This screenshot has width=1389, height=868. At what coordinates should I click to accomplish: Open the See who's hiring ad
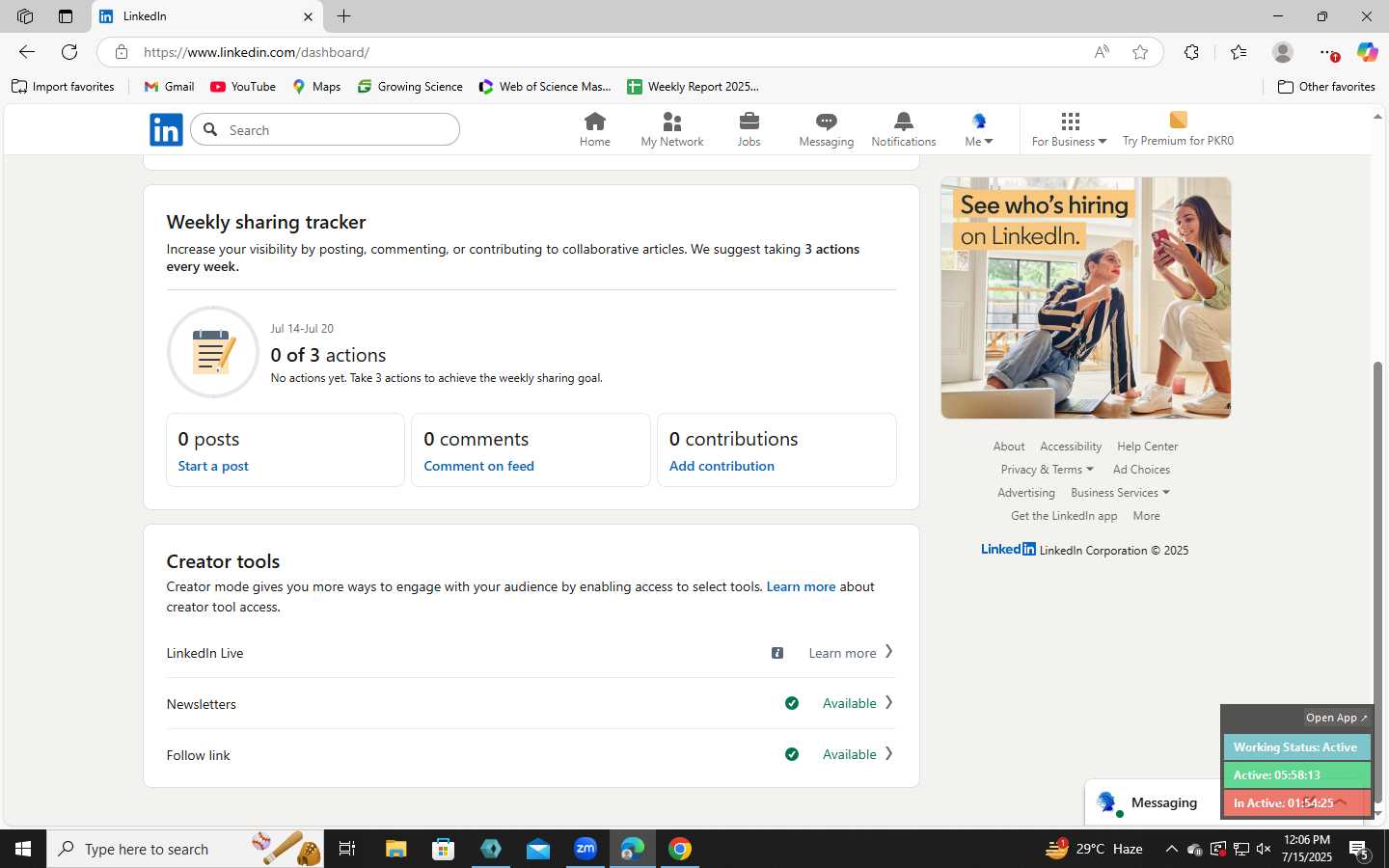point(1085,298)
